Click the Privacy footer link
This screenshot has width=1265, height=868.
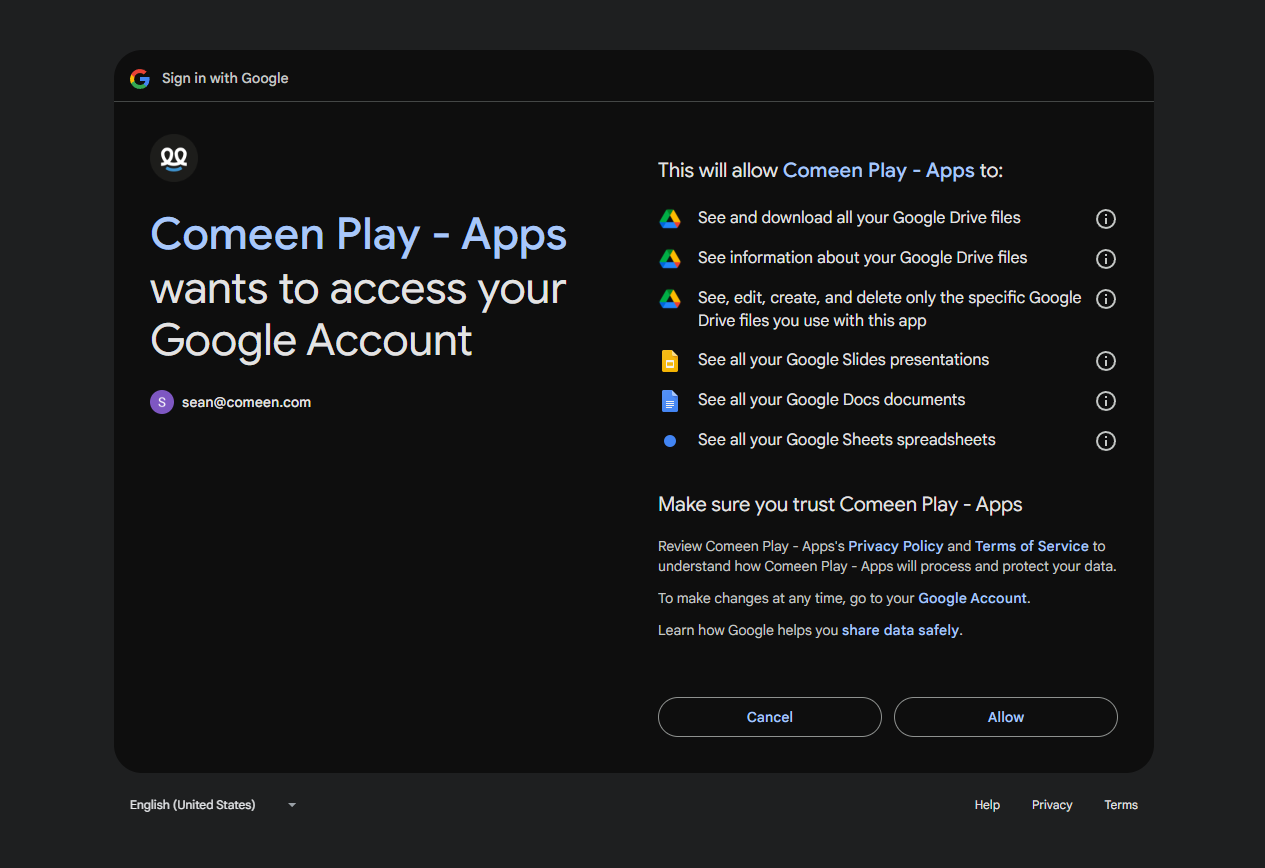[x=1052, y=805]
